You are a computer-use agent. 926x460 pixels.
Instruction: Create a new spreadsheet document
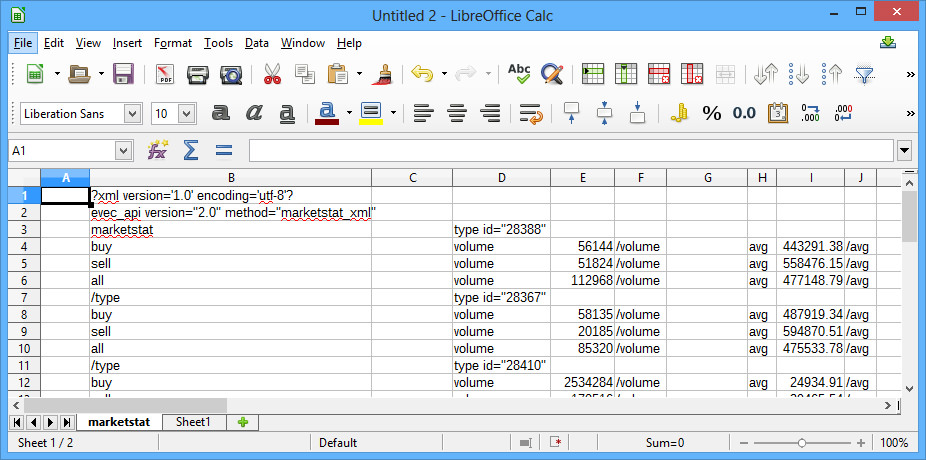pos(35,74)
